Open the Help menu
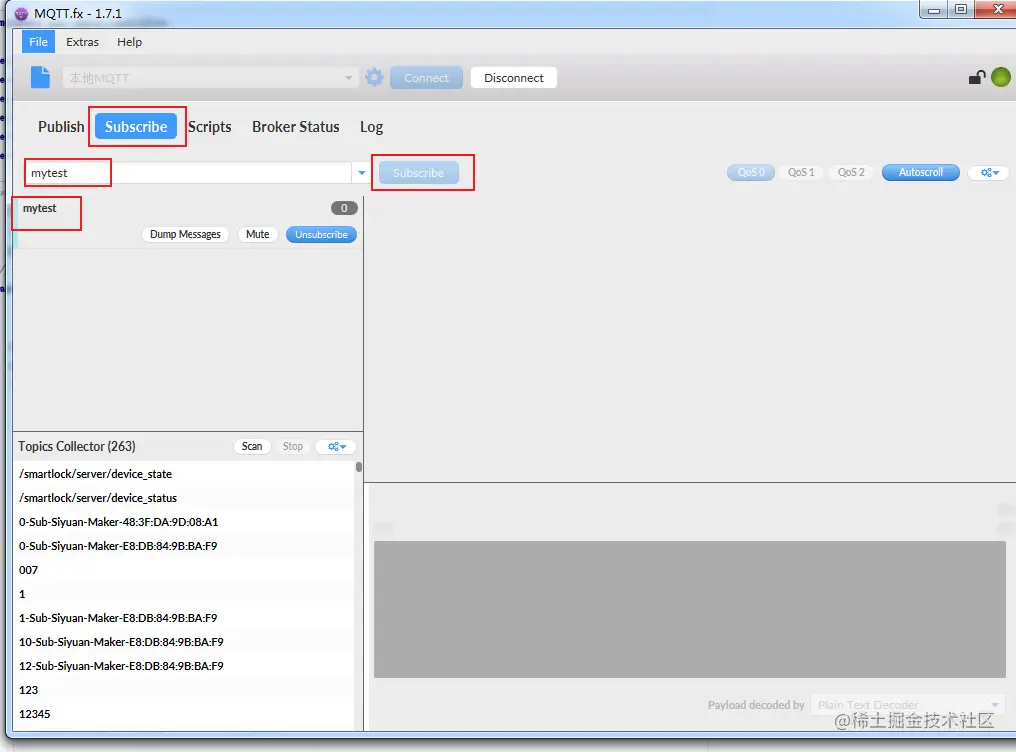 130,41
